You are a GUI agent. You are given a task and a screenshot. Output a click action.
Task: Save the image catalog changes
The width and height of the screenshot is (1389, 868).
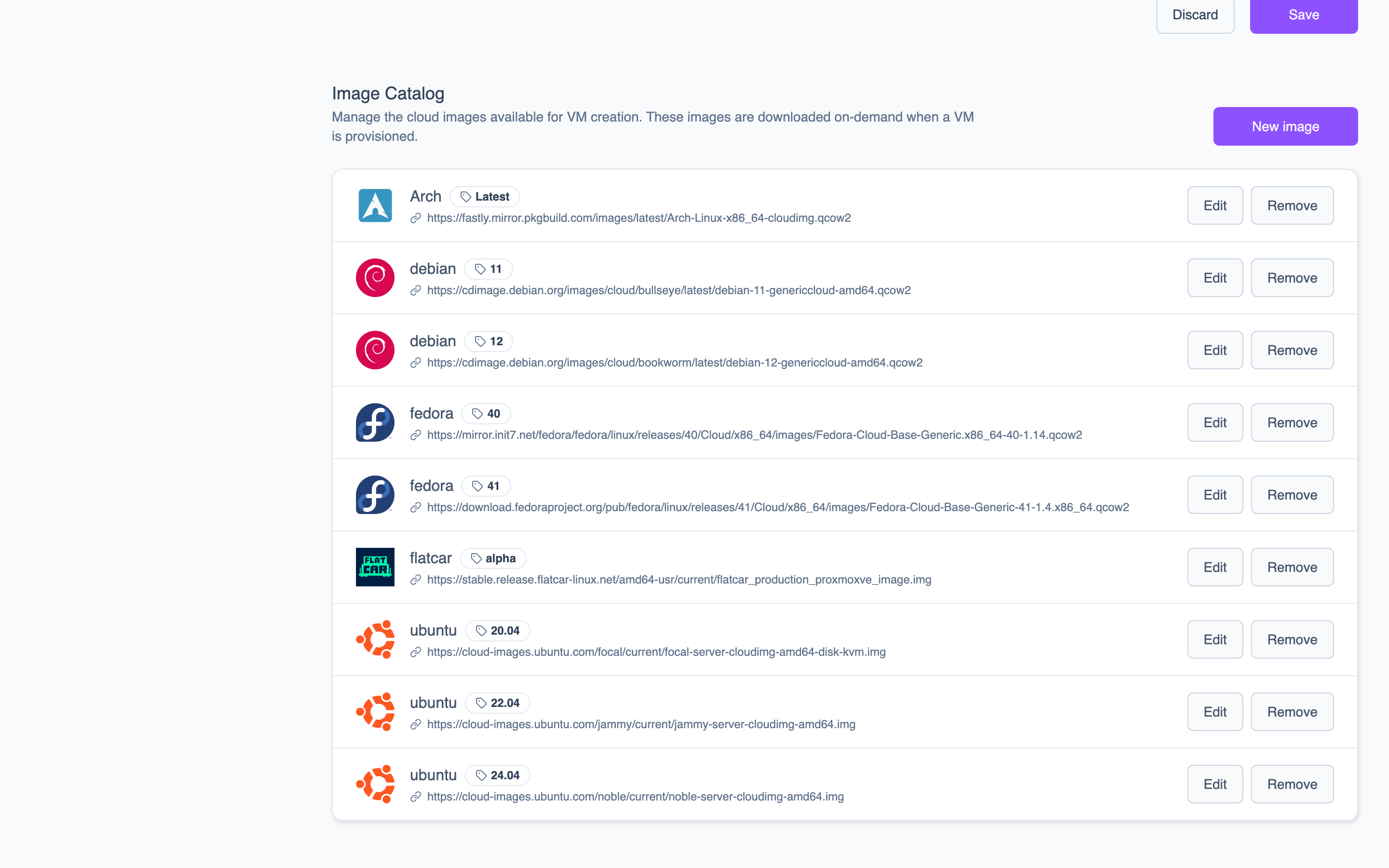pos(1304,15)
